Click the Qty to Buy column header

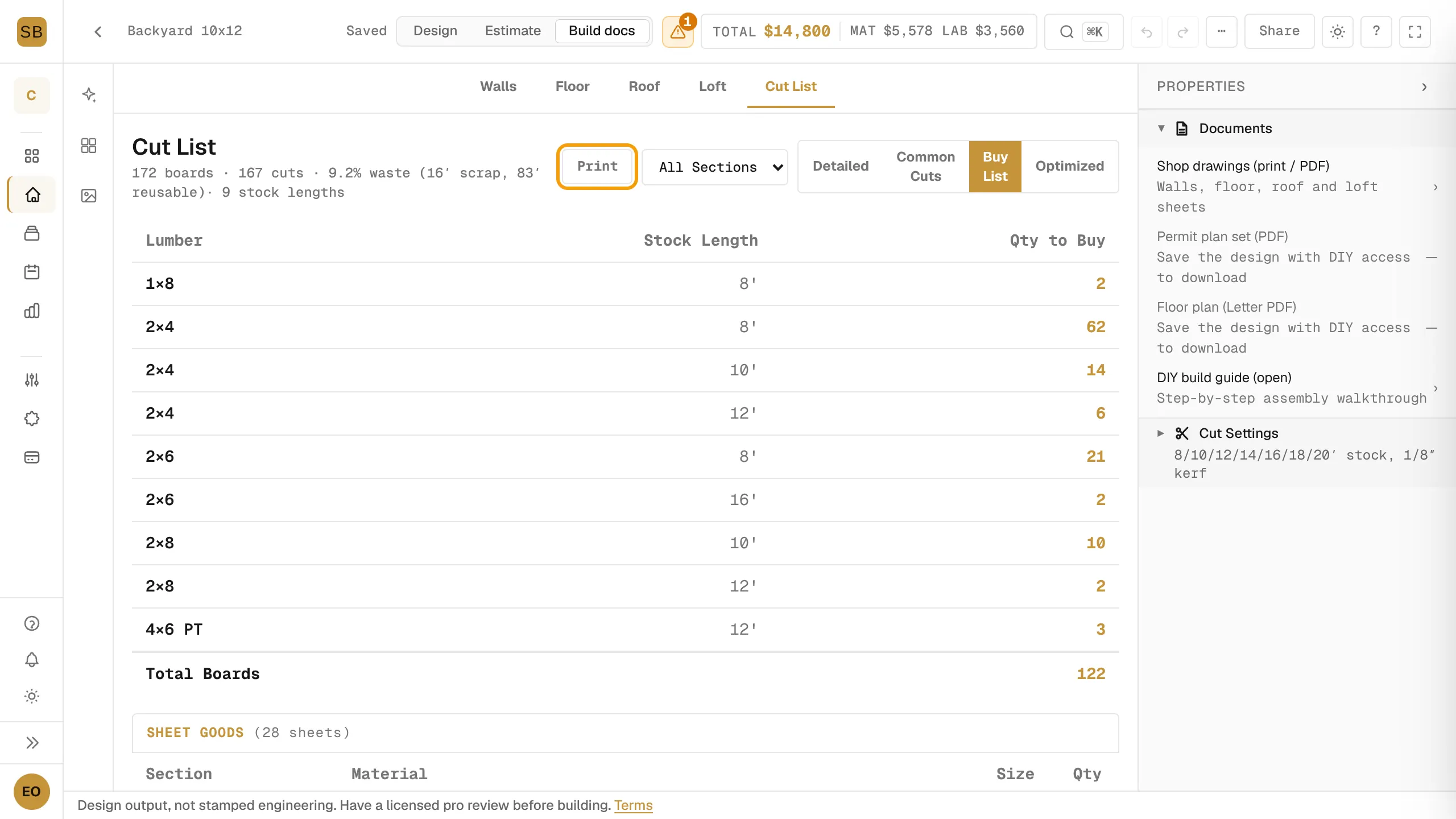pyautogui.click(x=1057, y=241)
